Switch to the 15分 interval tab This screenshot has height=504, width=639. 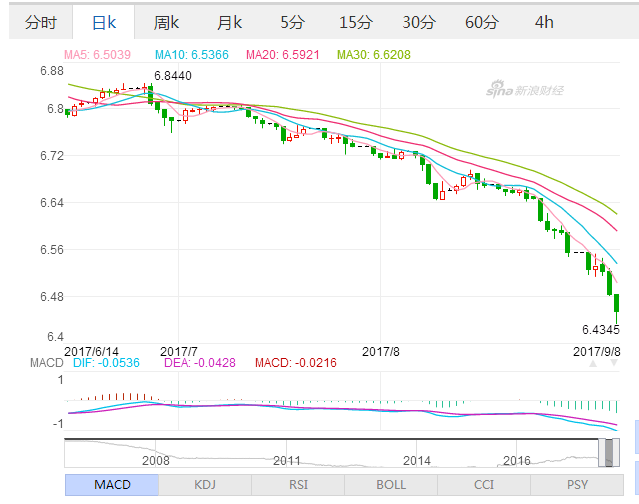tap(355, 22)
